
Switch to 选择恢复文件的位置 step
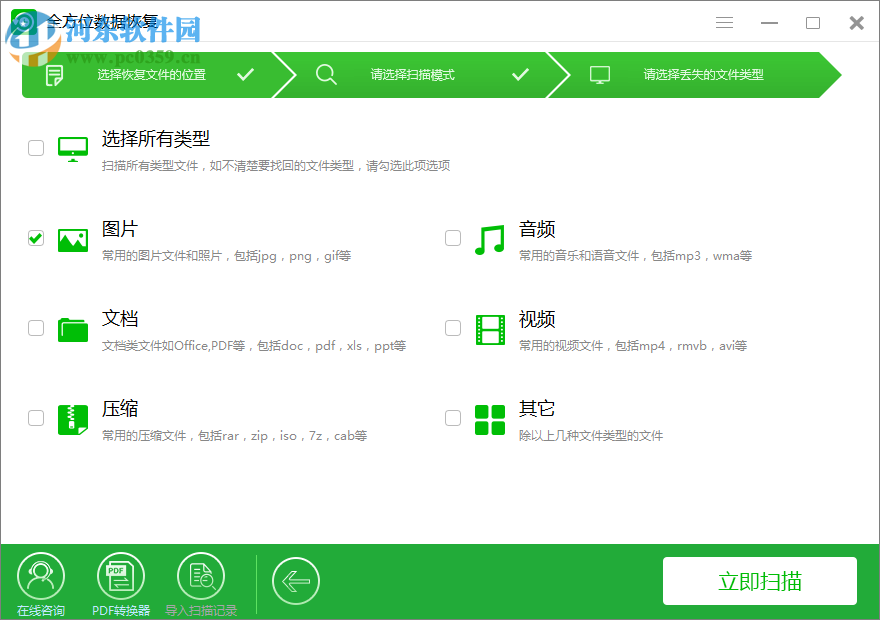click(150, 74)
